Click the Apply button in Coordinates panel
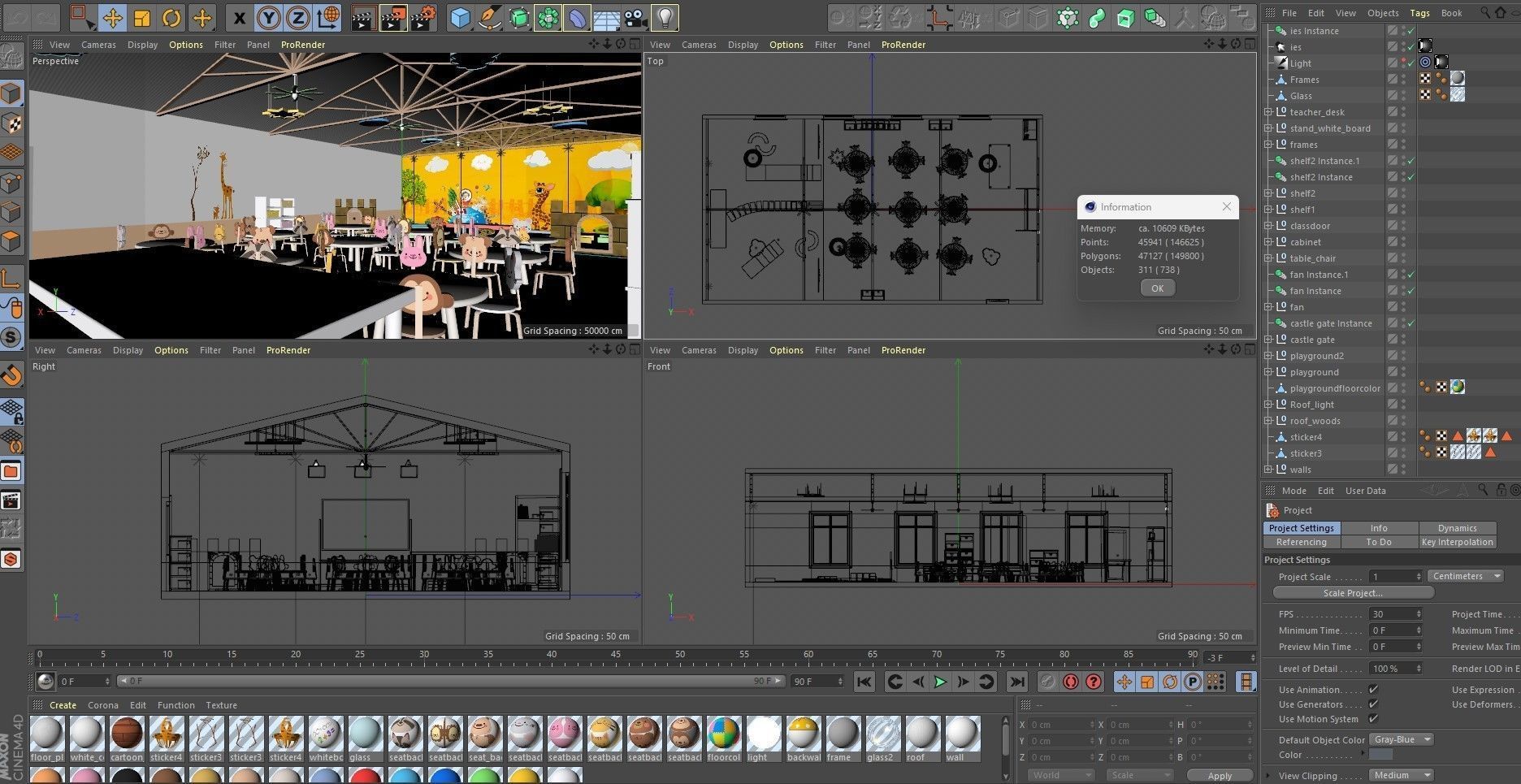Image resolution: width=1521 pixels, height=784 pixels. pyautogui.click(x=1219, y=776)
